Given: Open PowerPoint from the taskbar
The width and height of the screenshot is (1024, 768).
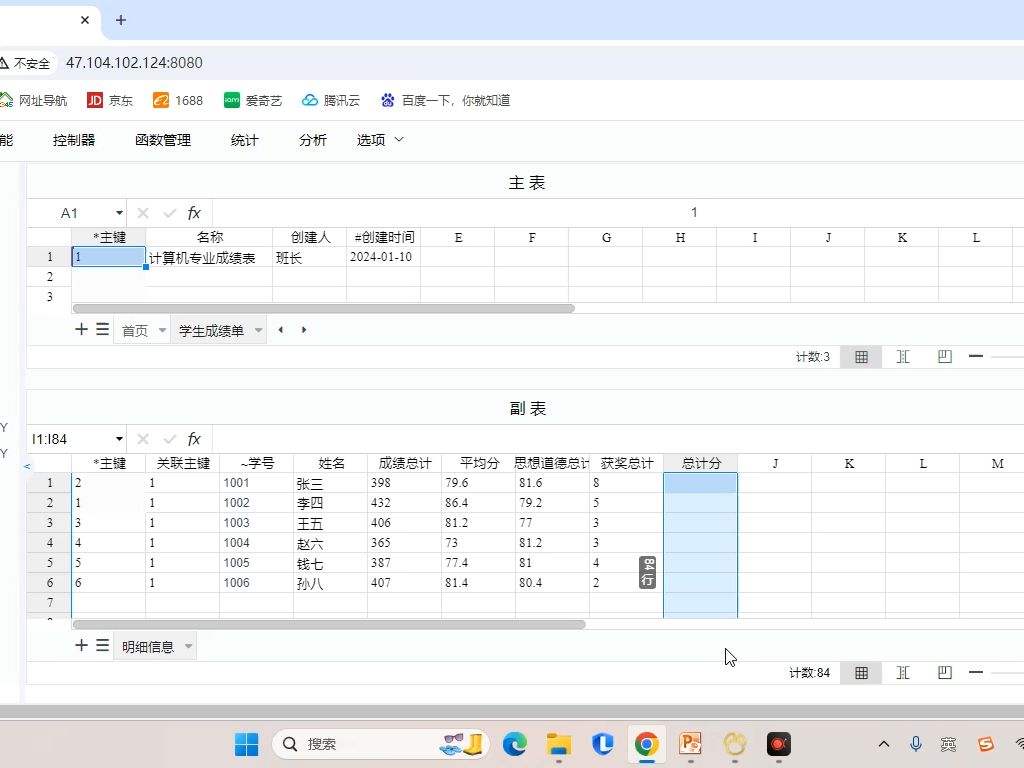Looking at the screenshot, I should 690,744.
